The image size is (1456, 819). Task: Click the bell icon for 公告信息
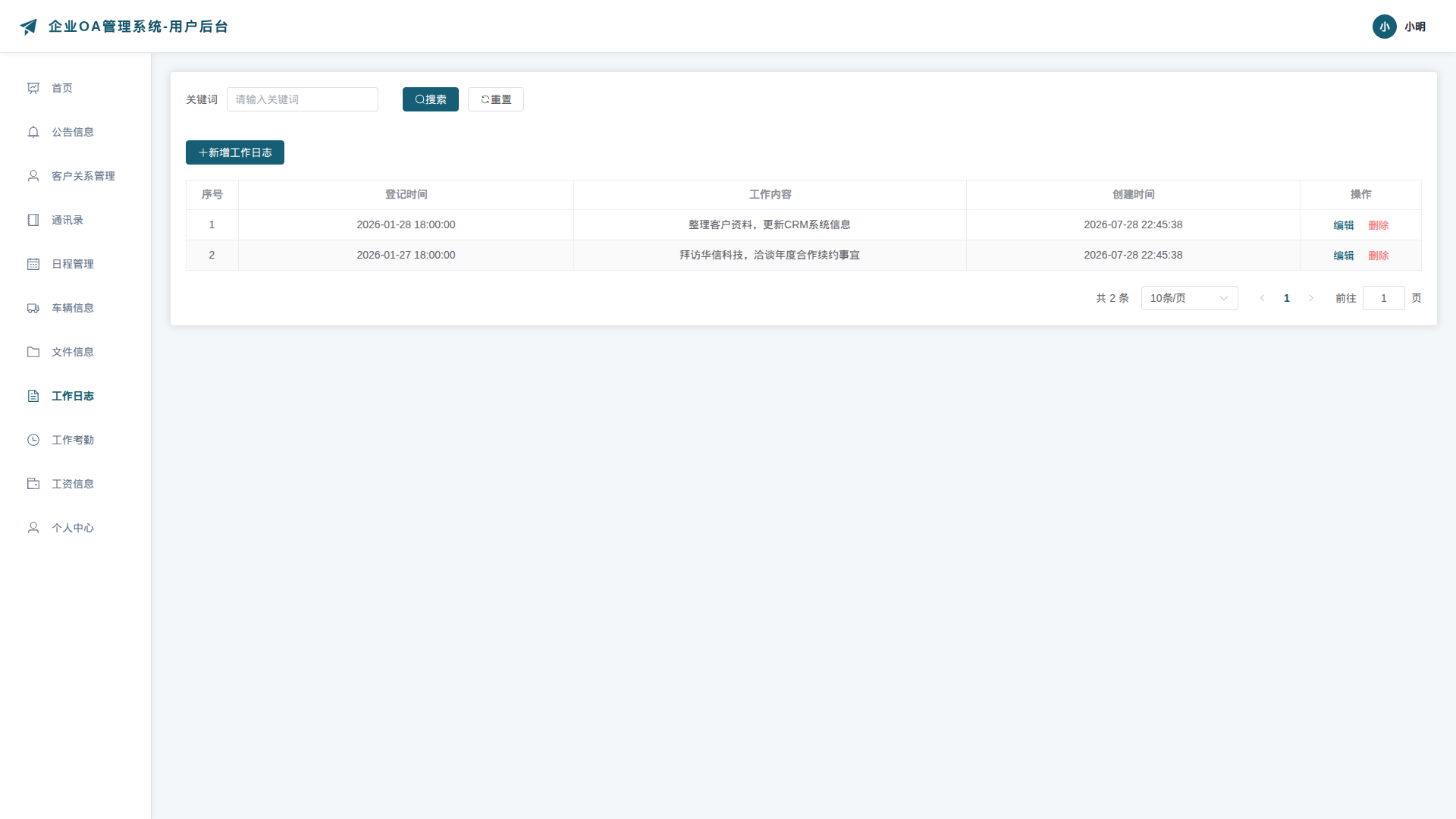pos(33,132)
